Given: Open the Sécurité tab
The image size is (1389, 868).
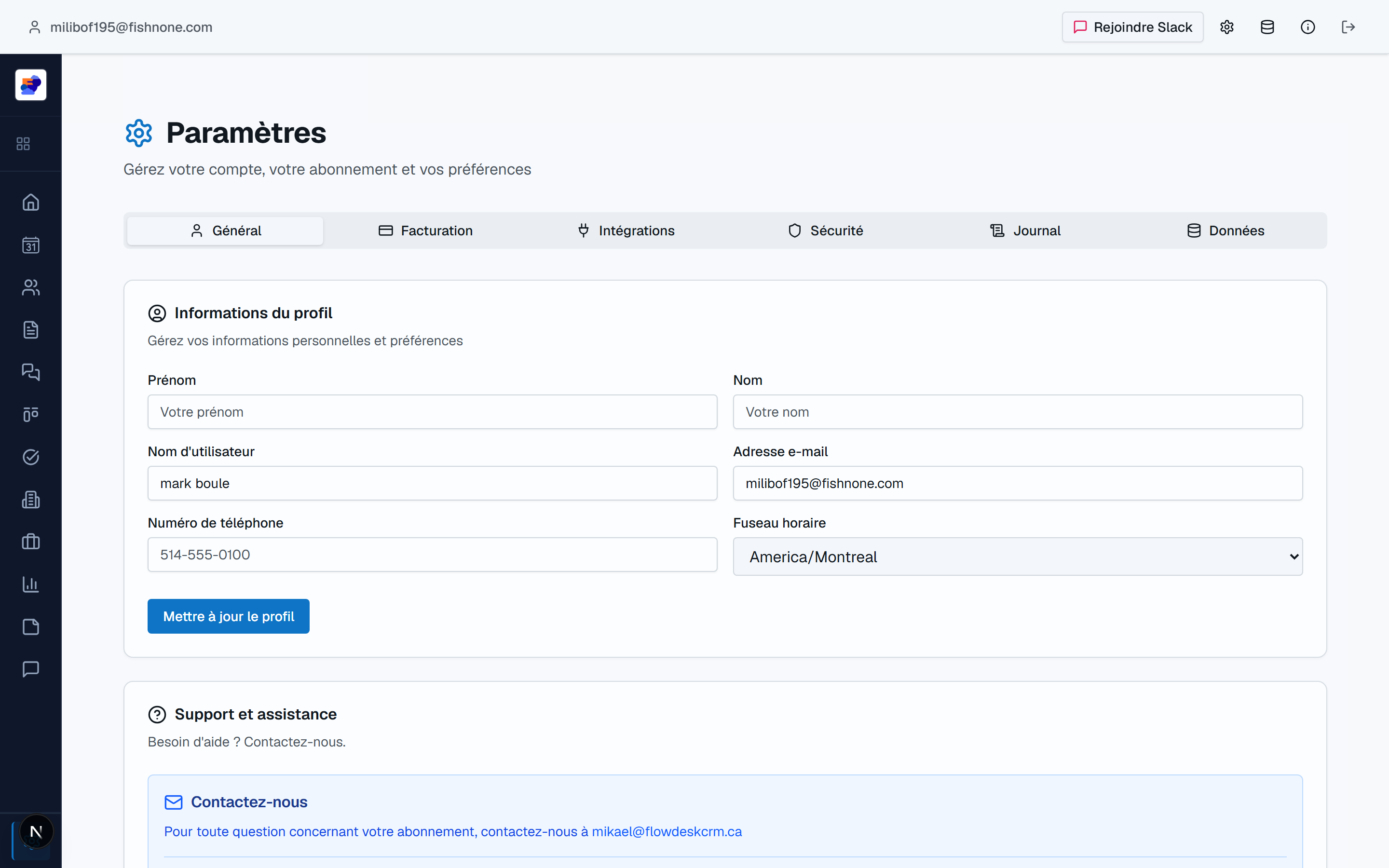Looking at the screenshot, I should tap(825, 231).
